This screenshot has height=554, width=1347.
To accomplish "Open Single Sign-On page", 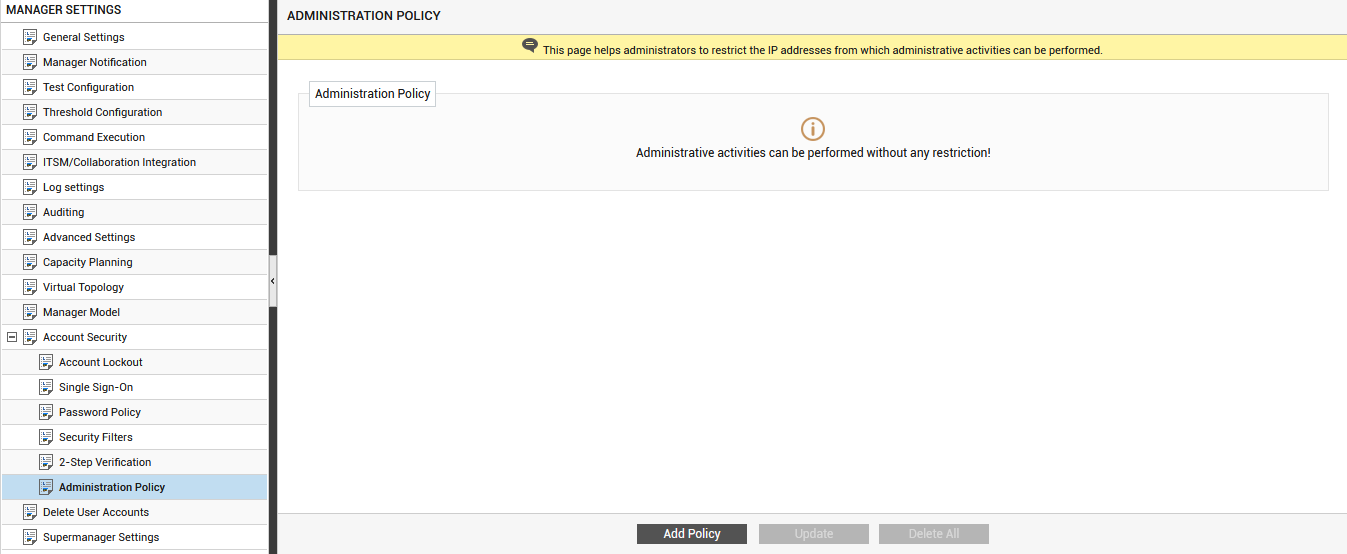I will click(x=96, y=387).
